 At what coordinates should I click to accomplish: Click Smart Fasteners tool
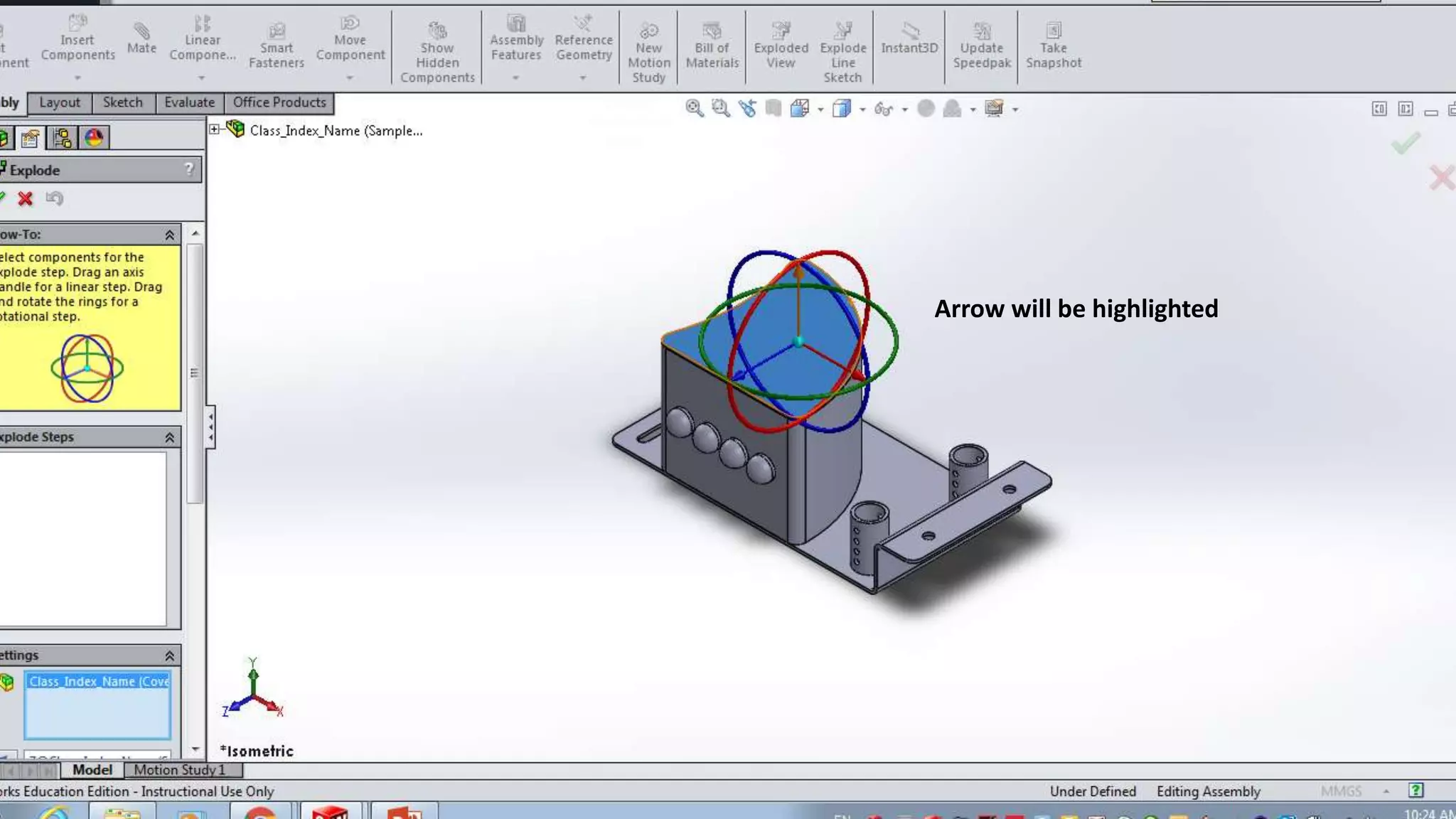(276, 45)
